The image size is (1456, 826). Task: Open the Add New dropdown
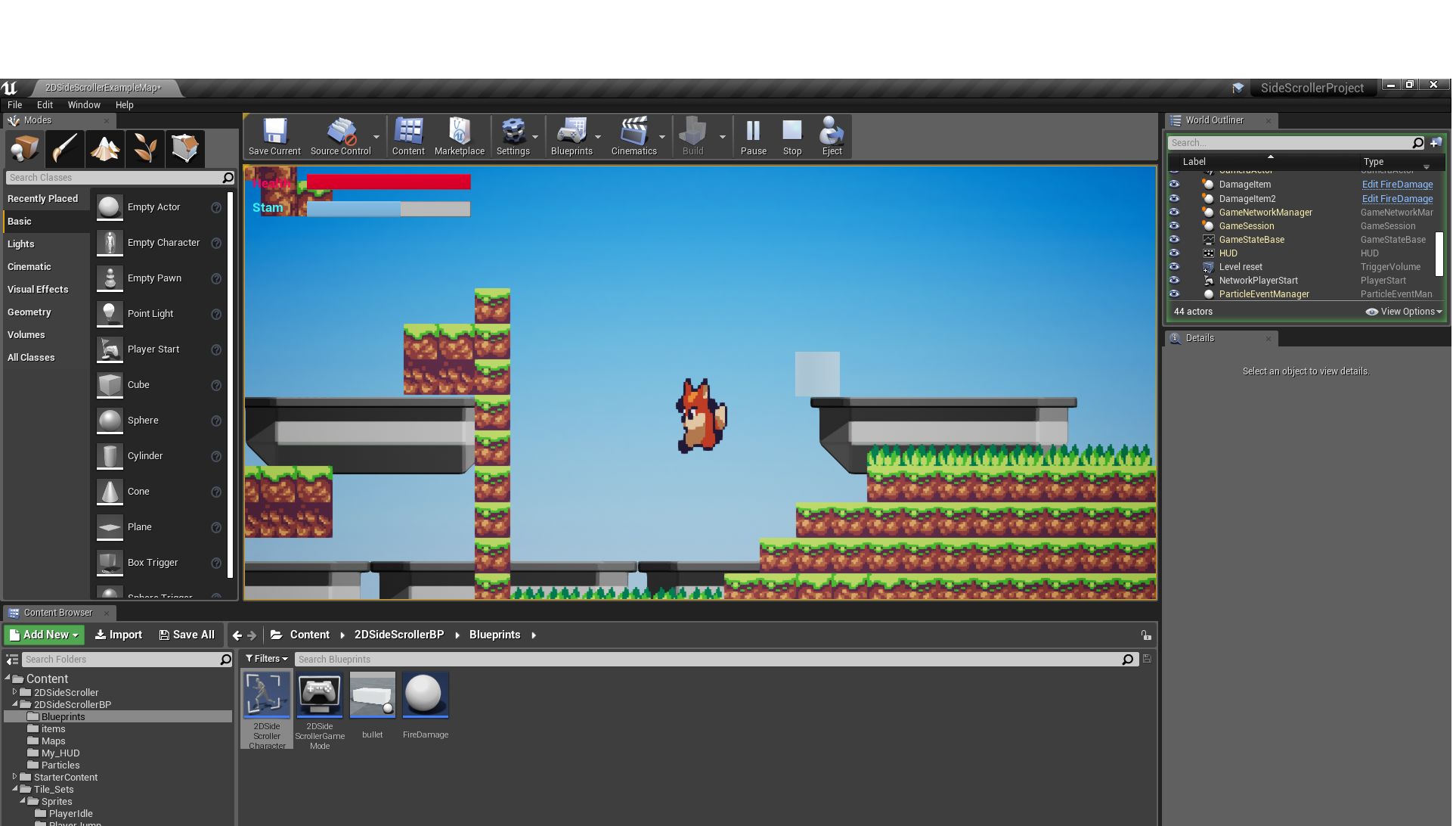point(45,635)
